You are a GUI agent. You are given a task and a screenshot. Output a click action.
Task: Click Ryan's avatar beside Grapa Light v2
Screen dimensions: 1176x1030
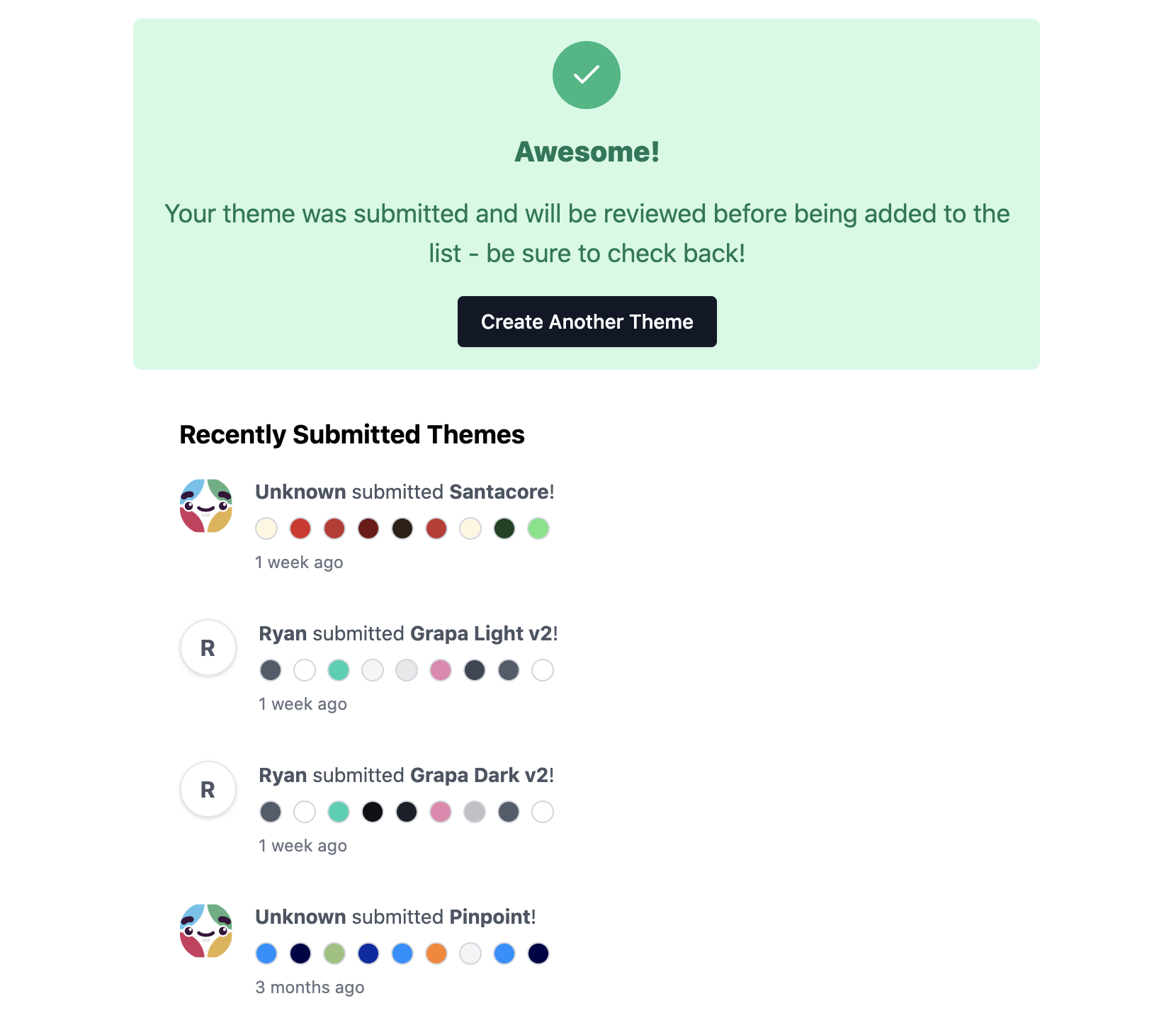click(208, 647)
